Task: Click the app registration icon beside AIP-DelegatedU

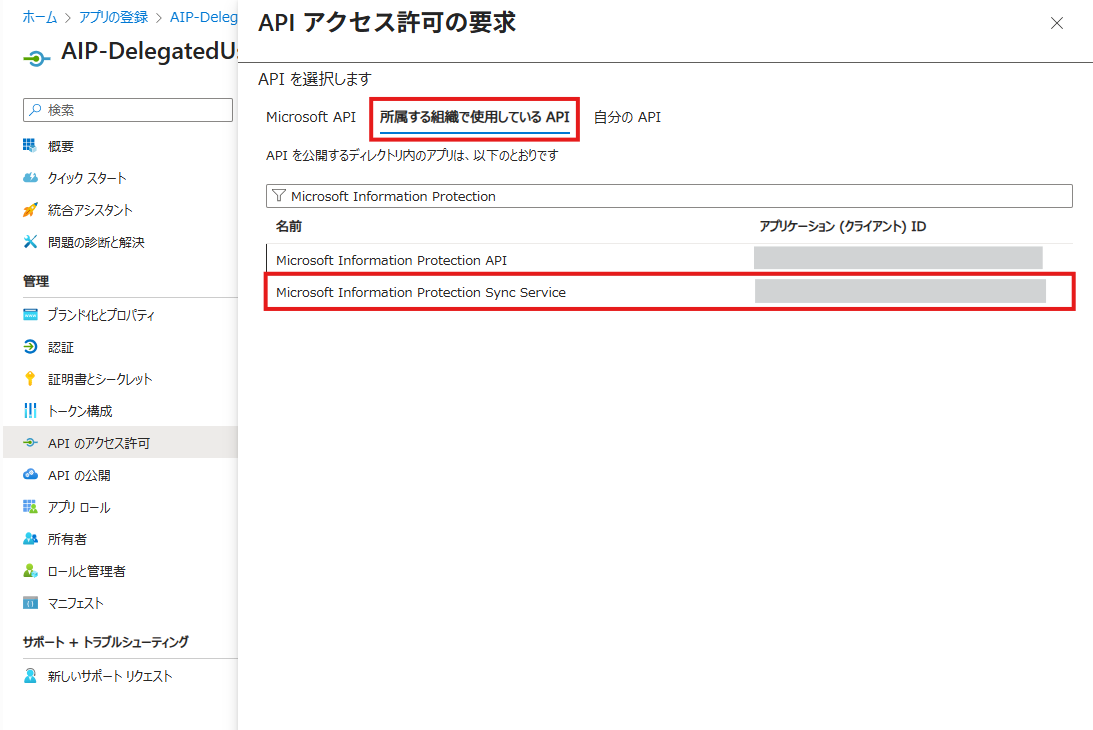Action: pos(36,59)
